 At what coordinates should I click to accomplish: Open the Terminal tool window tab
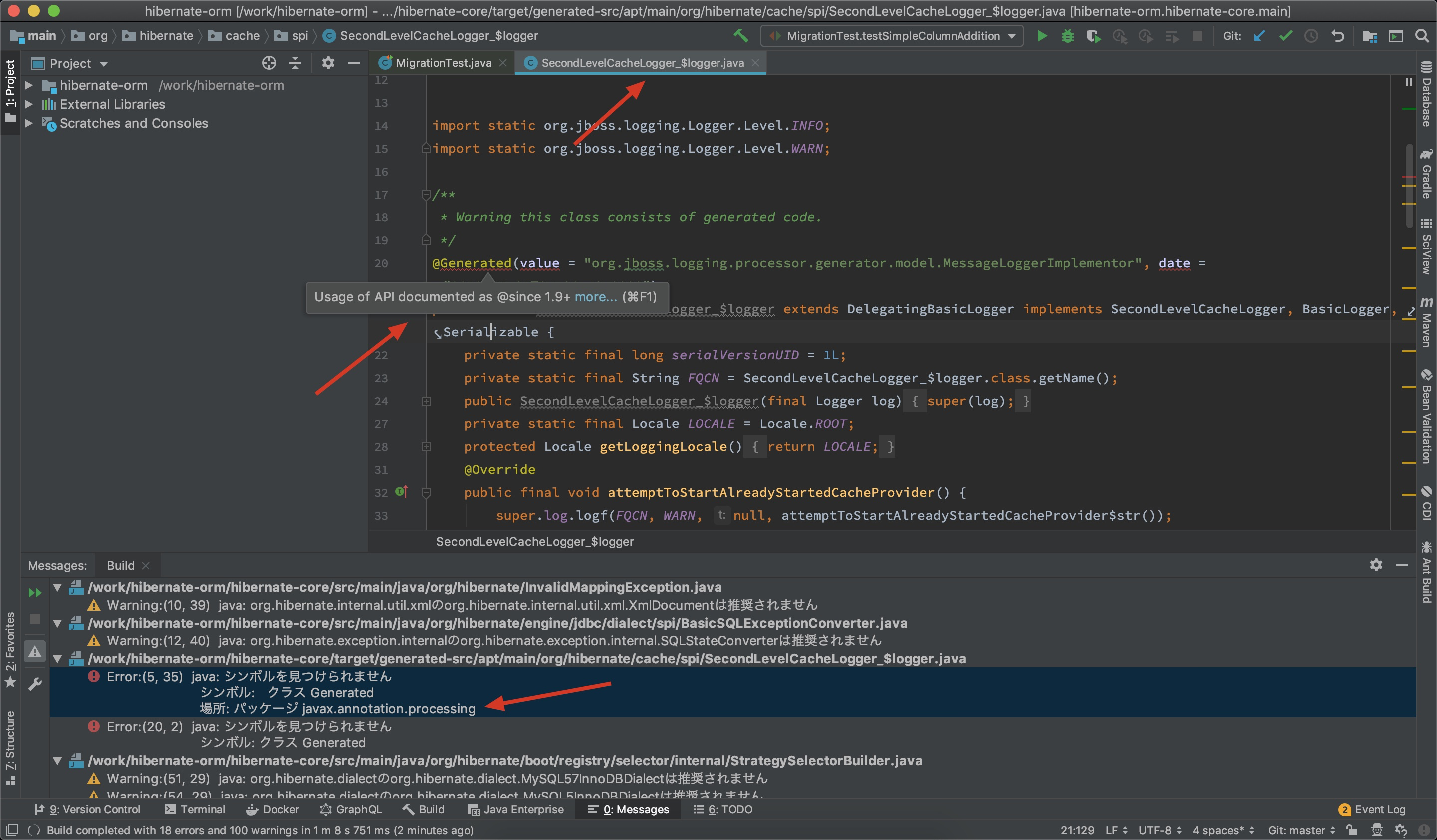[x=195, y=809]
